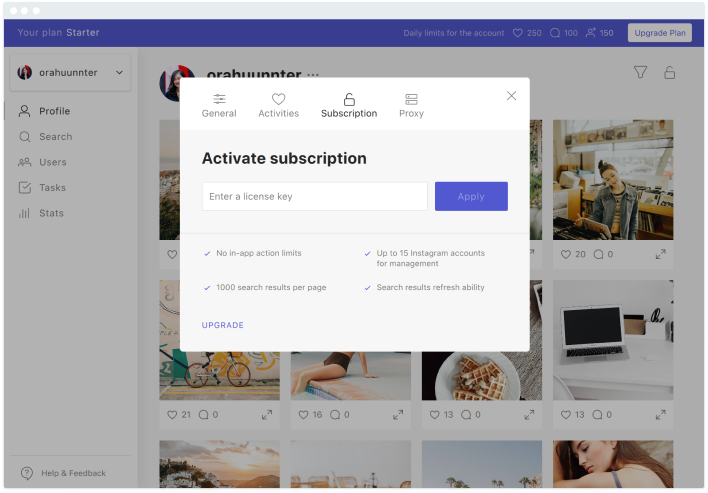Open the bicycle mural photo thumbnail
This screenshot has height=493, width=708.
coord(219,376)
